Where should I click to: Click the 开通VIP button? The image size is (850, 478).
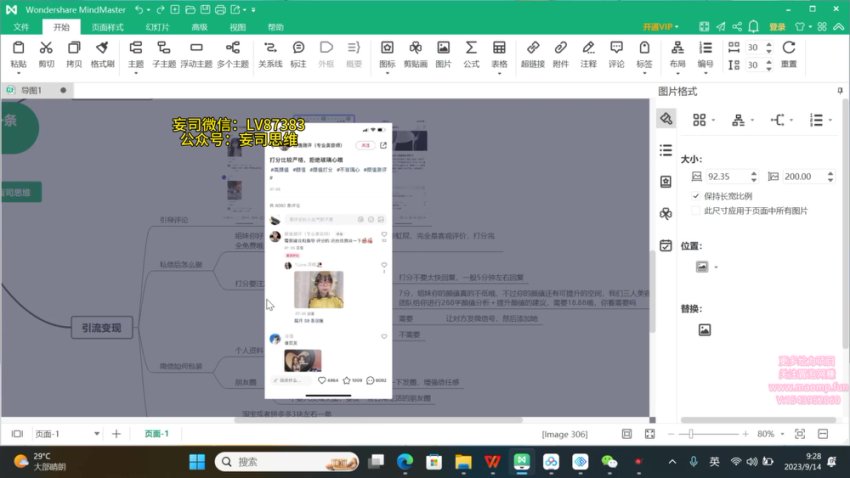[687, 27]
